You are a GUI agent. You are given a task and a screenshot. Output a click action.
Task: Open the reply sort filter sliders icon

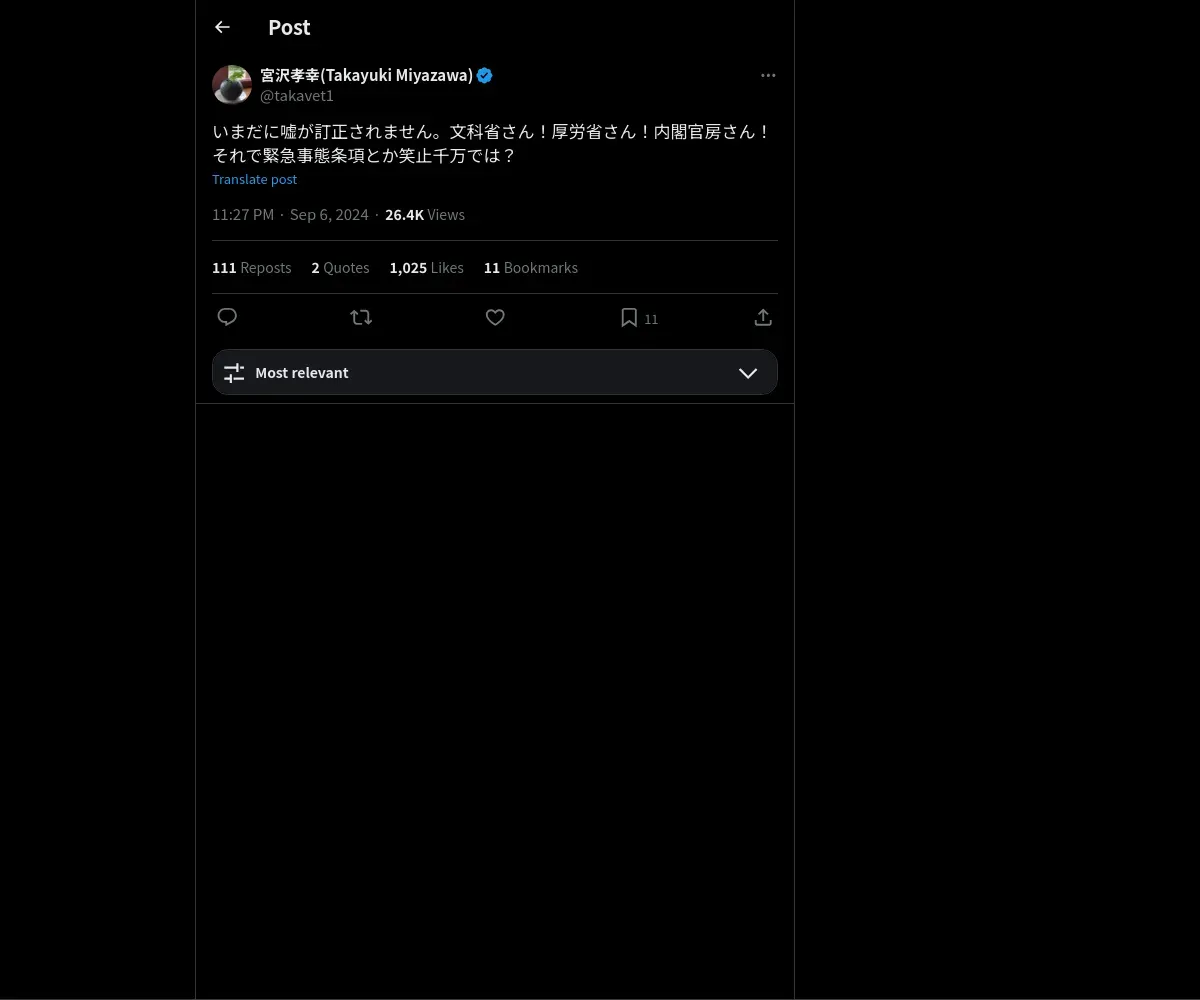[x=234, y=373]
